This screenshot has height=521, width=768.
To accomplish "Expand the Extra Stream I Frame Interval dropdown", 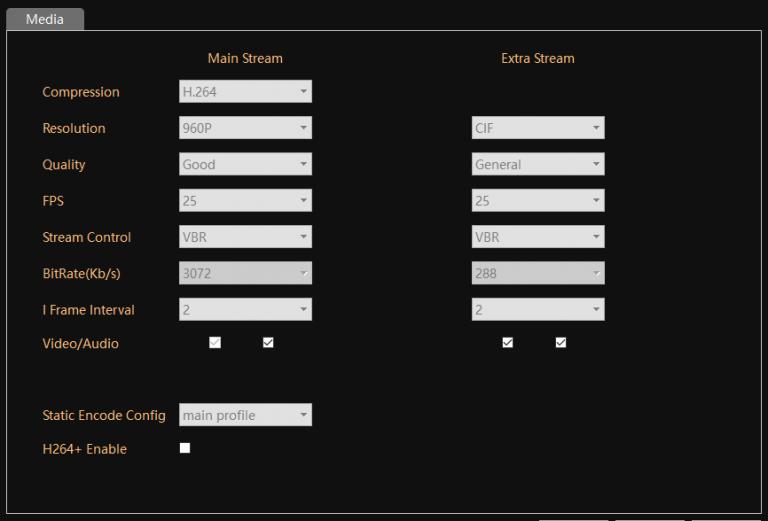I will coord(538,310).
